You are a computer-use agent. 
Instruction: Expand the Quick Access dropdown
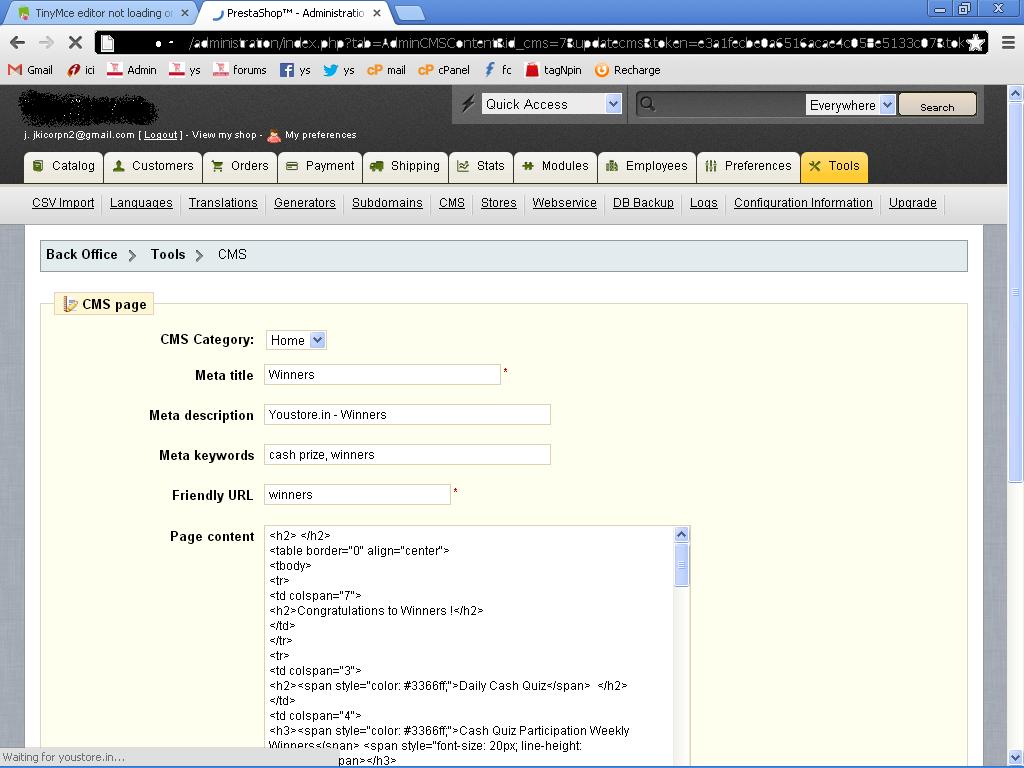click(x=613, y=104)
